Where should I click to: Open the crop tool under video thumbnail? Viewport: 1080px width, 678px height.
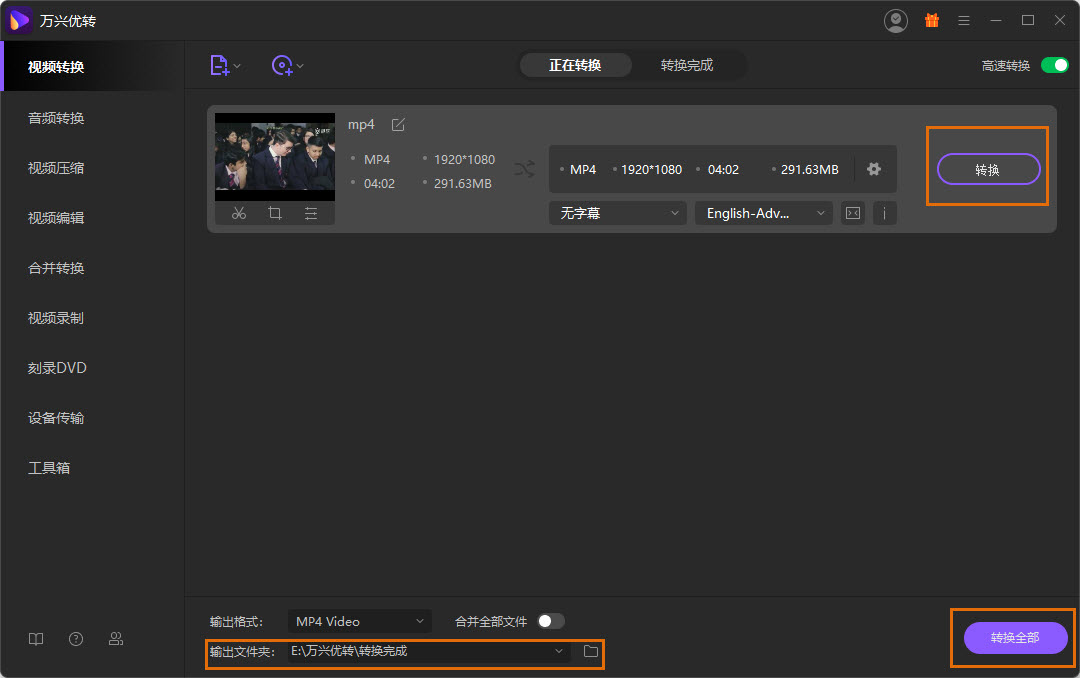(x=274, y=213)
